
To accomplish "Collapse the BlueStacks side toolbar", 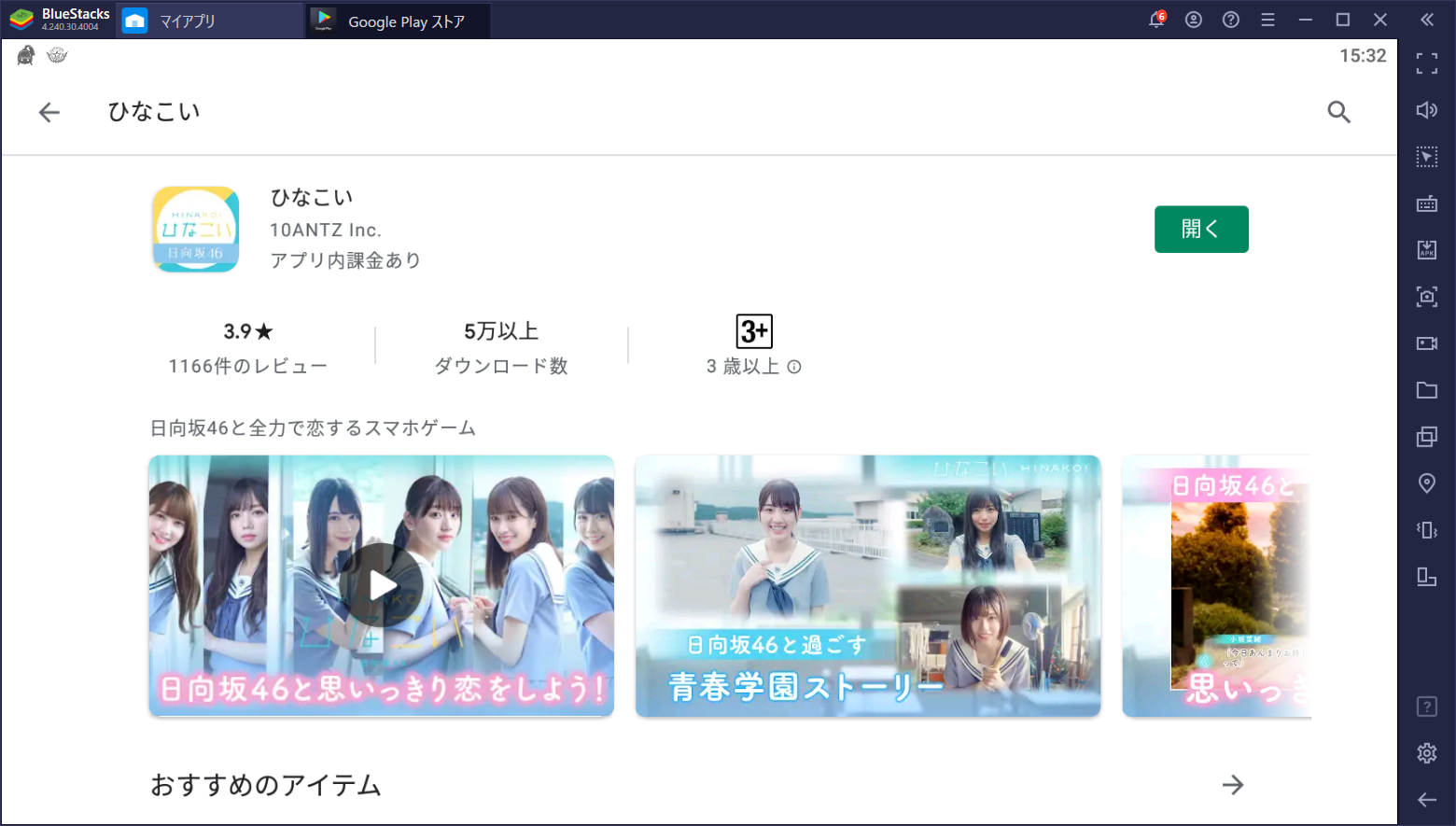I will (1427, 20).
